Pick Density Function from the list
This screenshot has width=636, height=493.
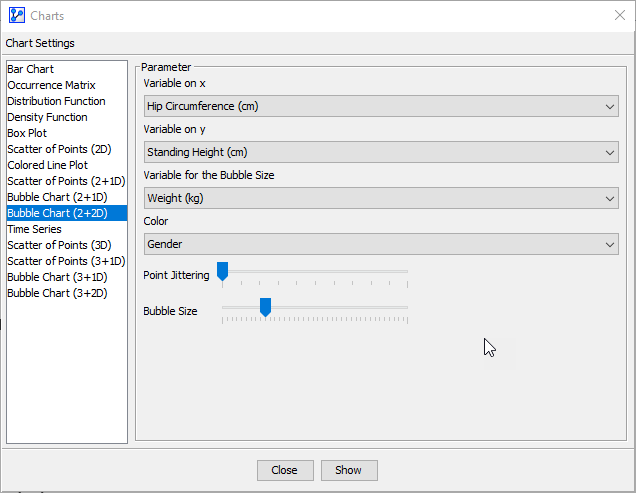(47, 117)
